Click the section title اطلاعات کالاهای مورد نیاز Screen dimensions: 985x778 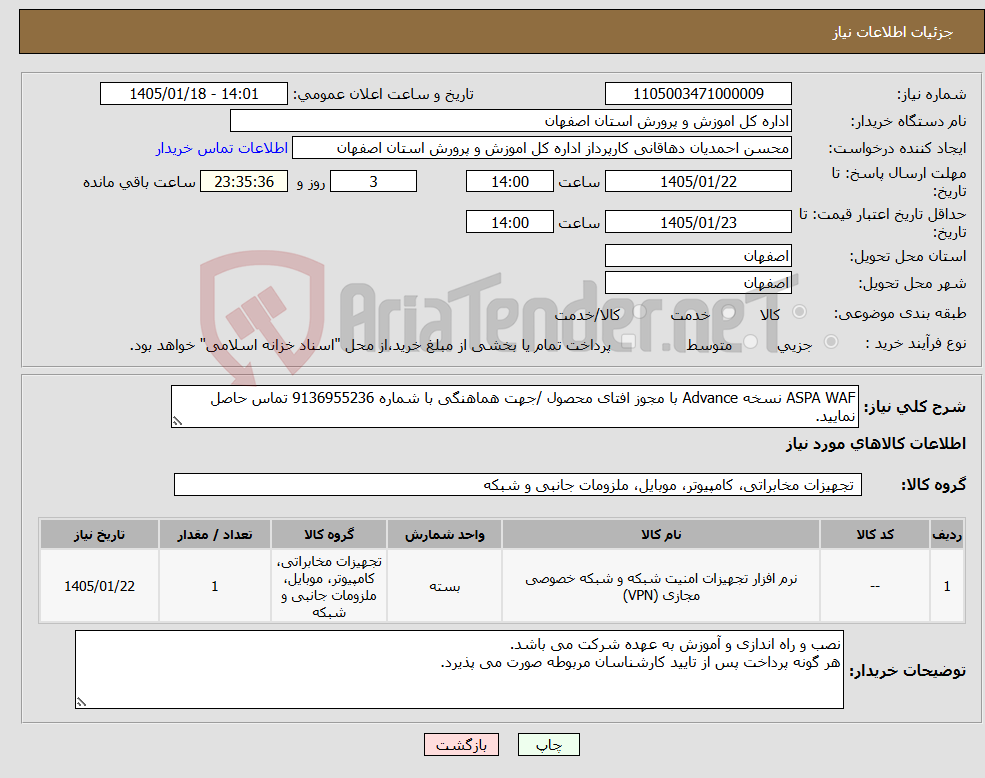click(876, 444)
